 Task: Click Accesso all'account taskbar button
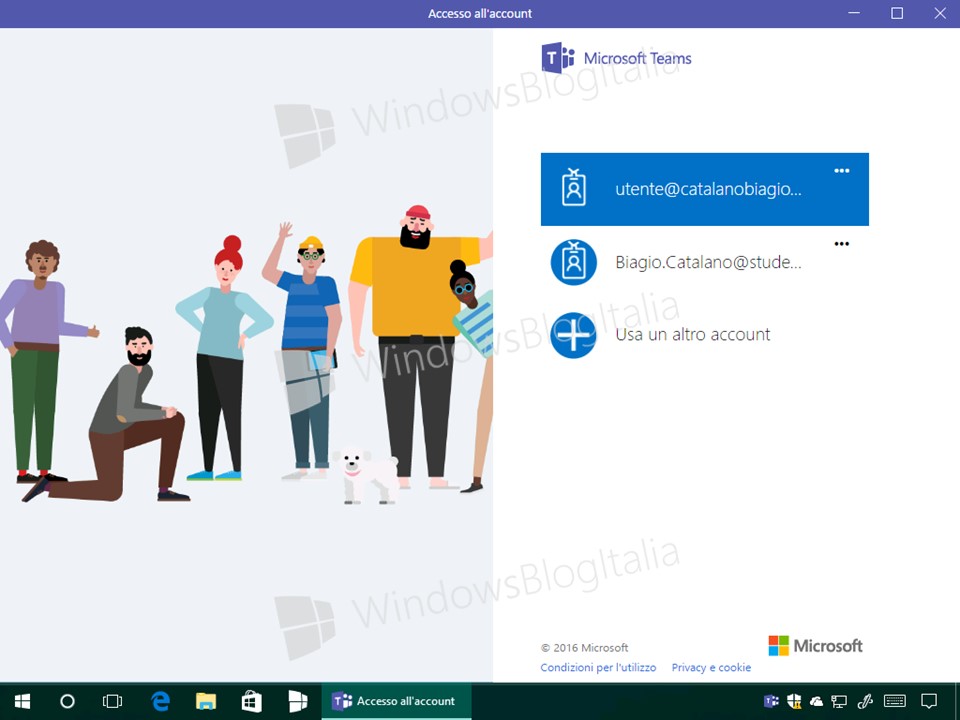pos(396,701)
